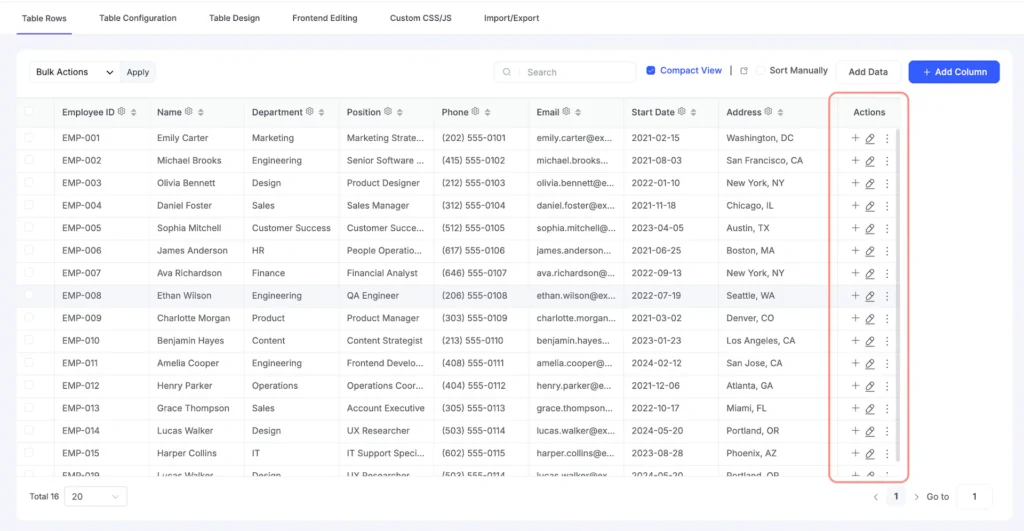This screenshot has width=1024, height=531.
Task: Open the Custom CSS/JS tab
Action: [x=421, y=18]
